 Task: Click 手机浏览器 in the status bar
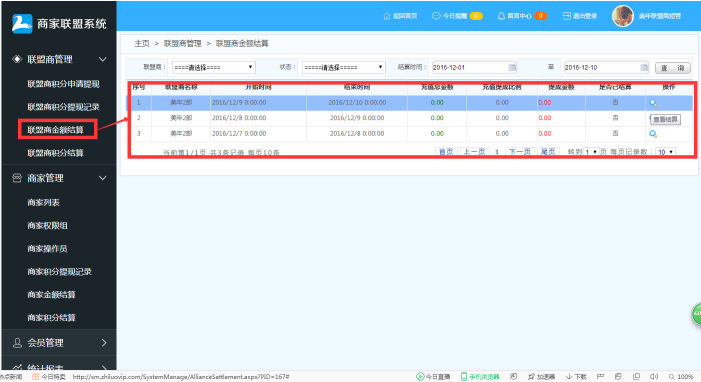pos(480,377)
